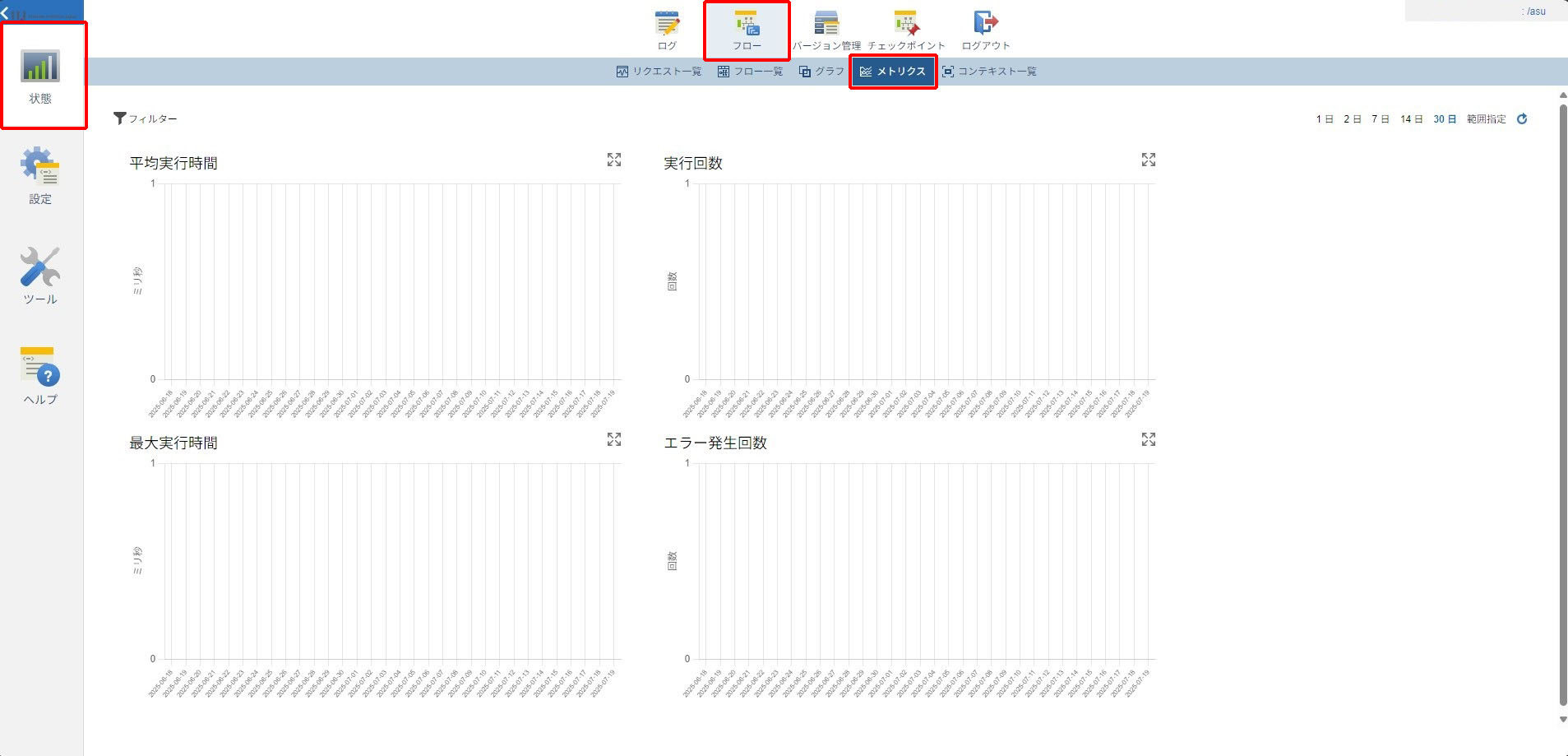Screen dimensions: 1568x756
Task: Select the フロー icon in top toolbar
Action: coord(747,30)
